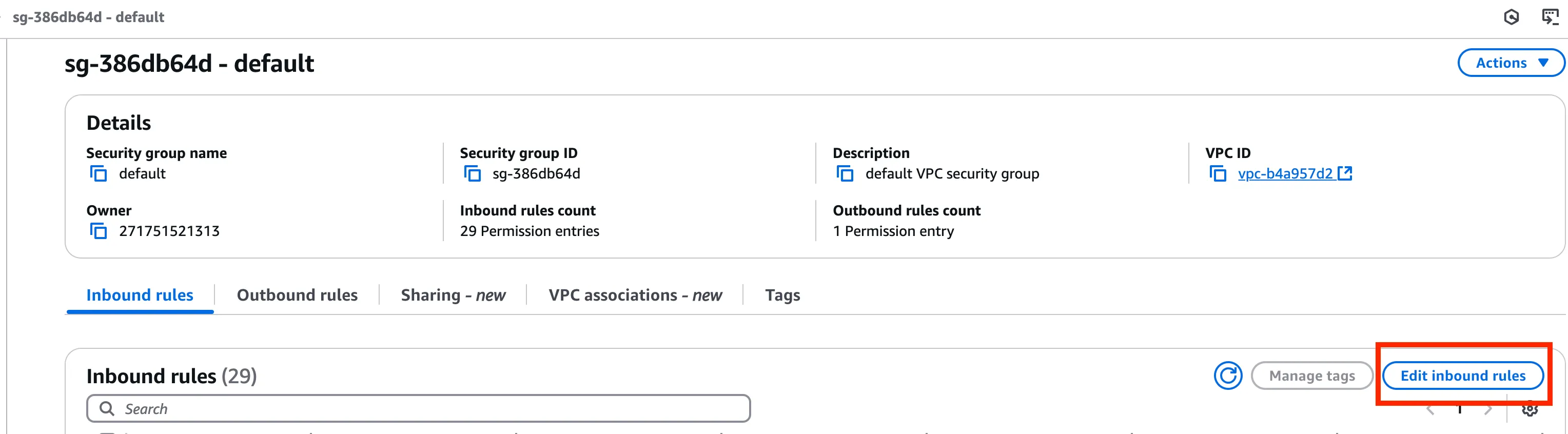Click the 'sg-386db64d' security group ID value
Image resolution: width=1568 pixels, height=434 pixels.
[536, 174]
